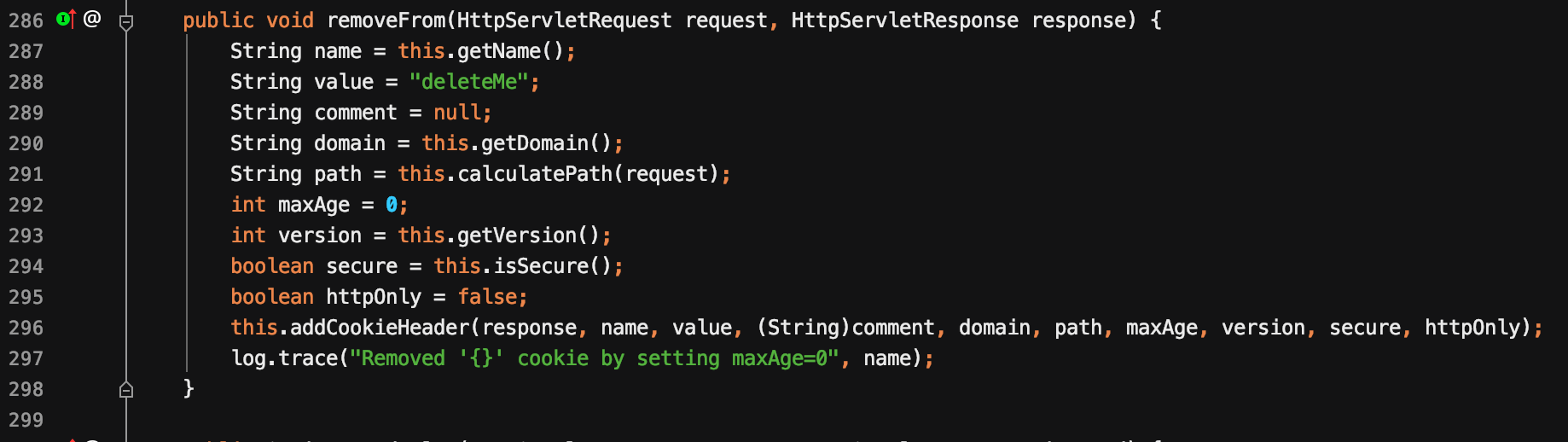Click the closing fold marker at line 298
1568x442 pixels.
126,390
